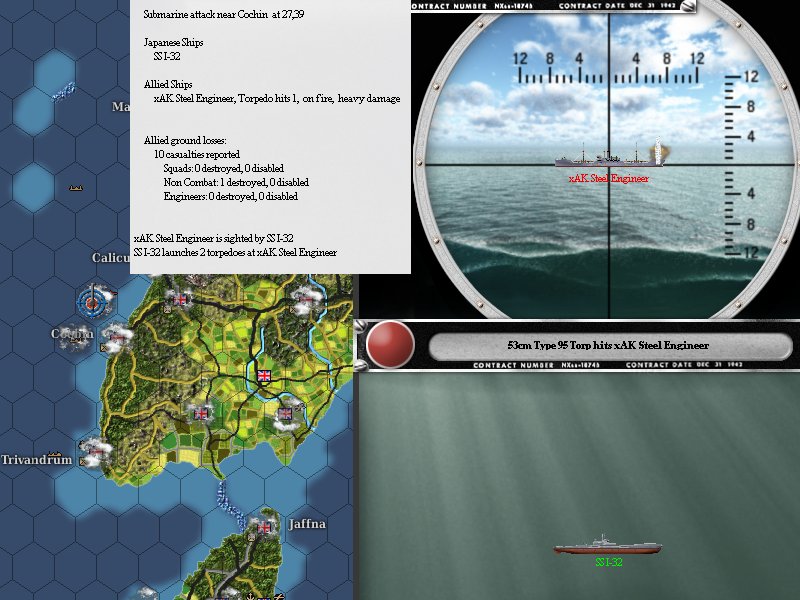
Task: Click the Jaffna city label
Action: 307,524
